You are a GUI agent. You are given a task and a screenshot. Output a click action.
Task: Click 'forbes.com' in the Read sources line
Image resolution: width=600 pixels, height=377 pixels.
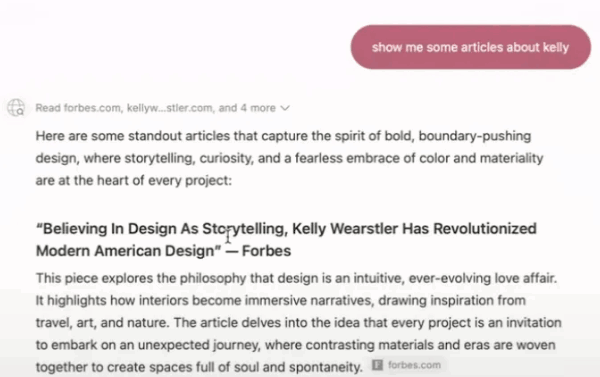click(x=92, y=108)
